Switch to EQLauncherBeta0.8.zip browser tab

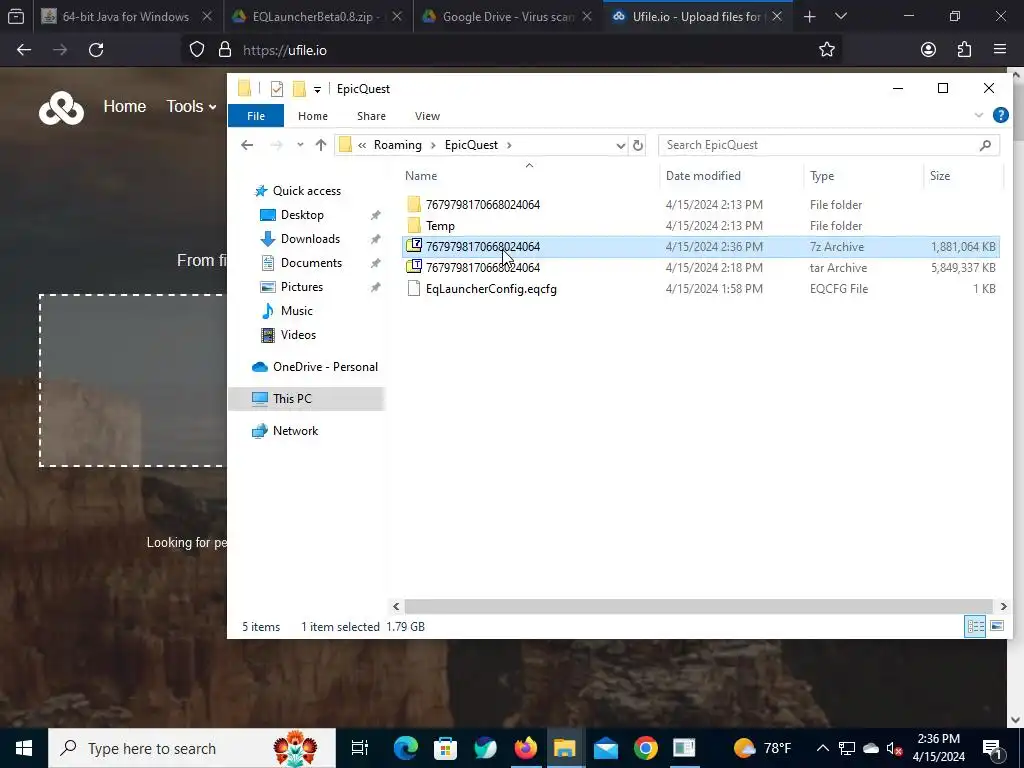pyautogui.click(x=318, y=17)
